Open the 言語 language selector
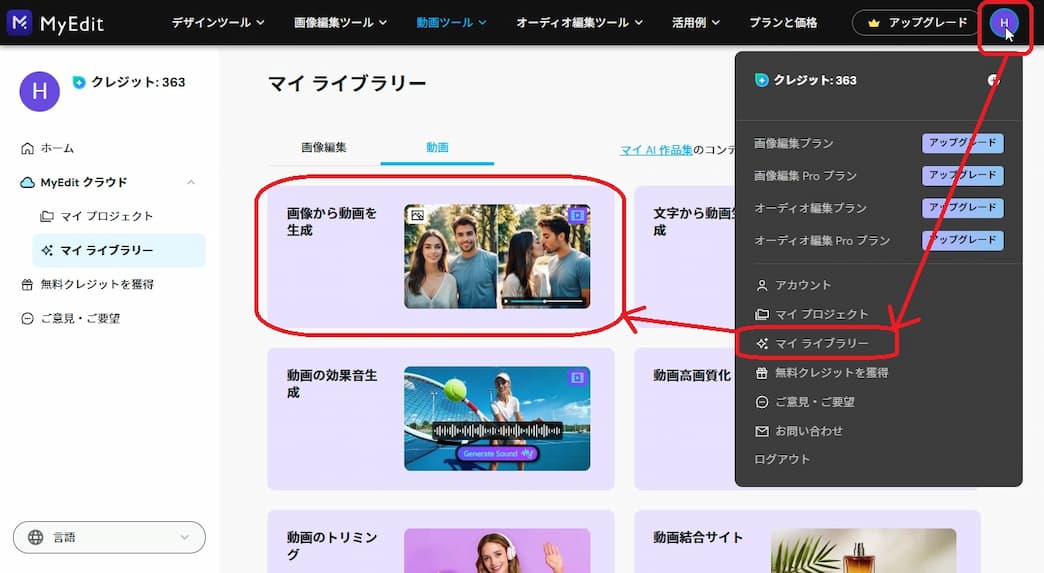The image size is (1044, 573). (x=109, y=537)
